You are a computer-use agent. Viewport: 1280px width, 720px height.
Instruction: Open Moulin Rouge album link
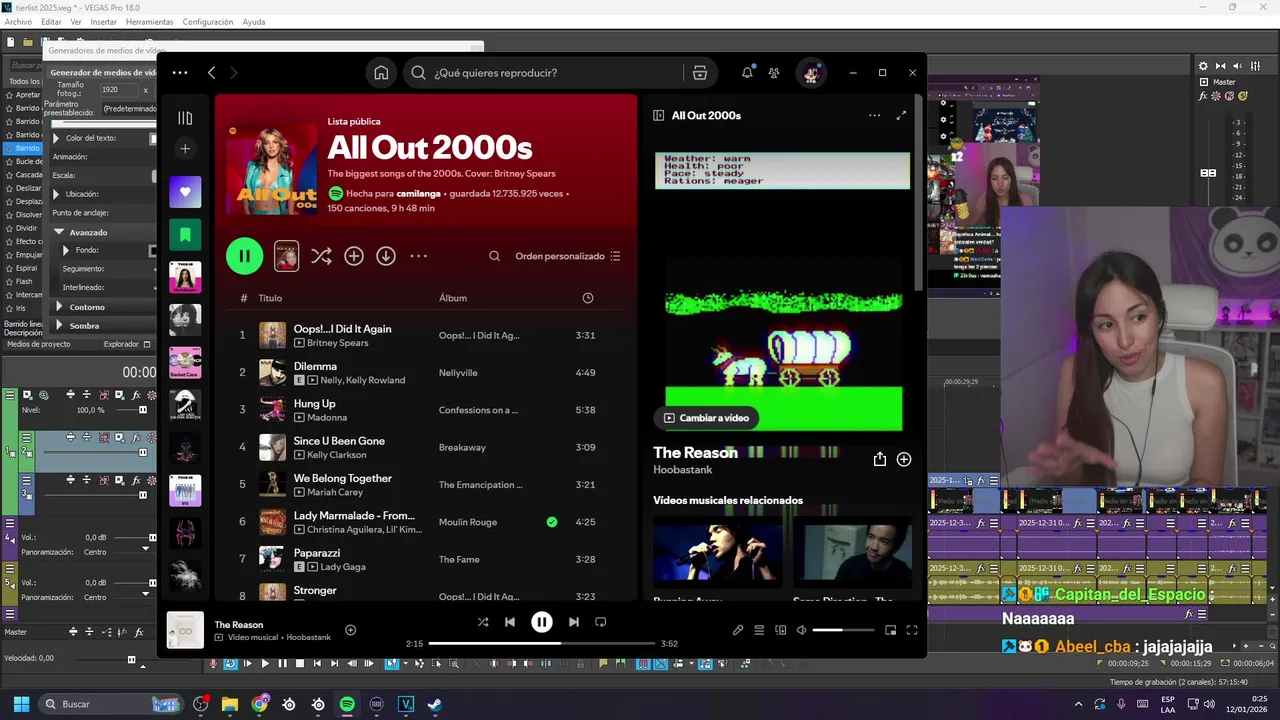tap(468, 522)
